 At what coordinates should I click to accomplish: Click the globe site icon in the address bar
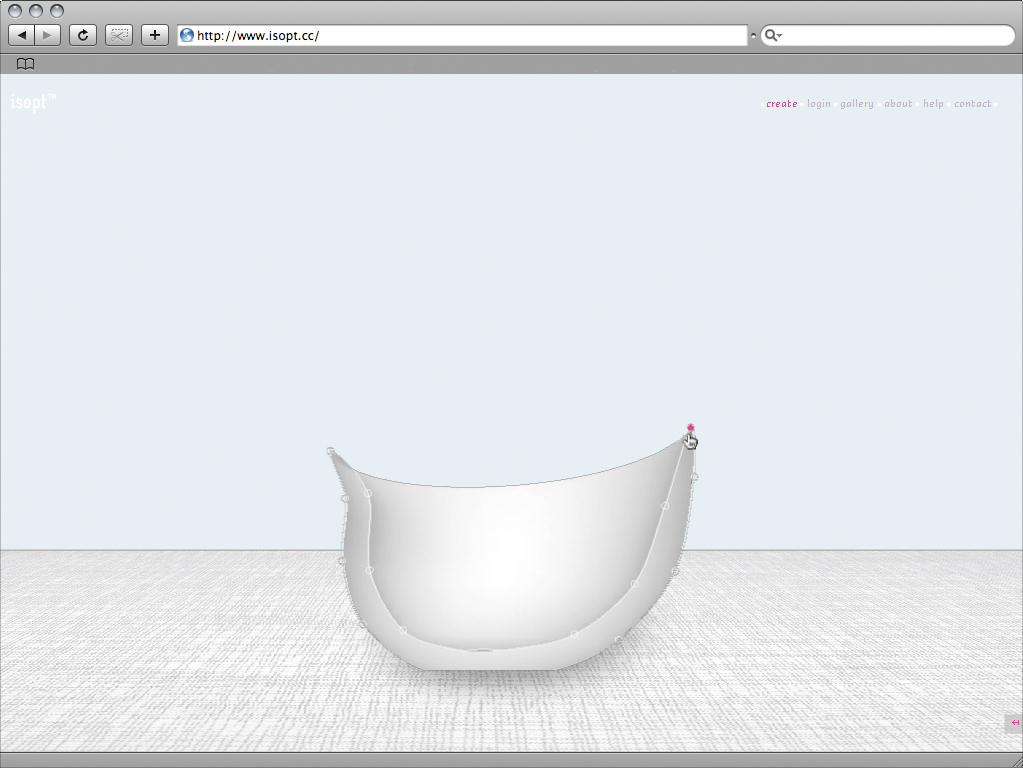(187, 35)
